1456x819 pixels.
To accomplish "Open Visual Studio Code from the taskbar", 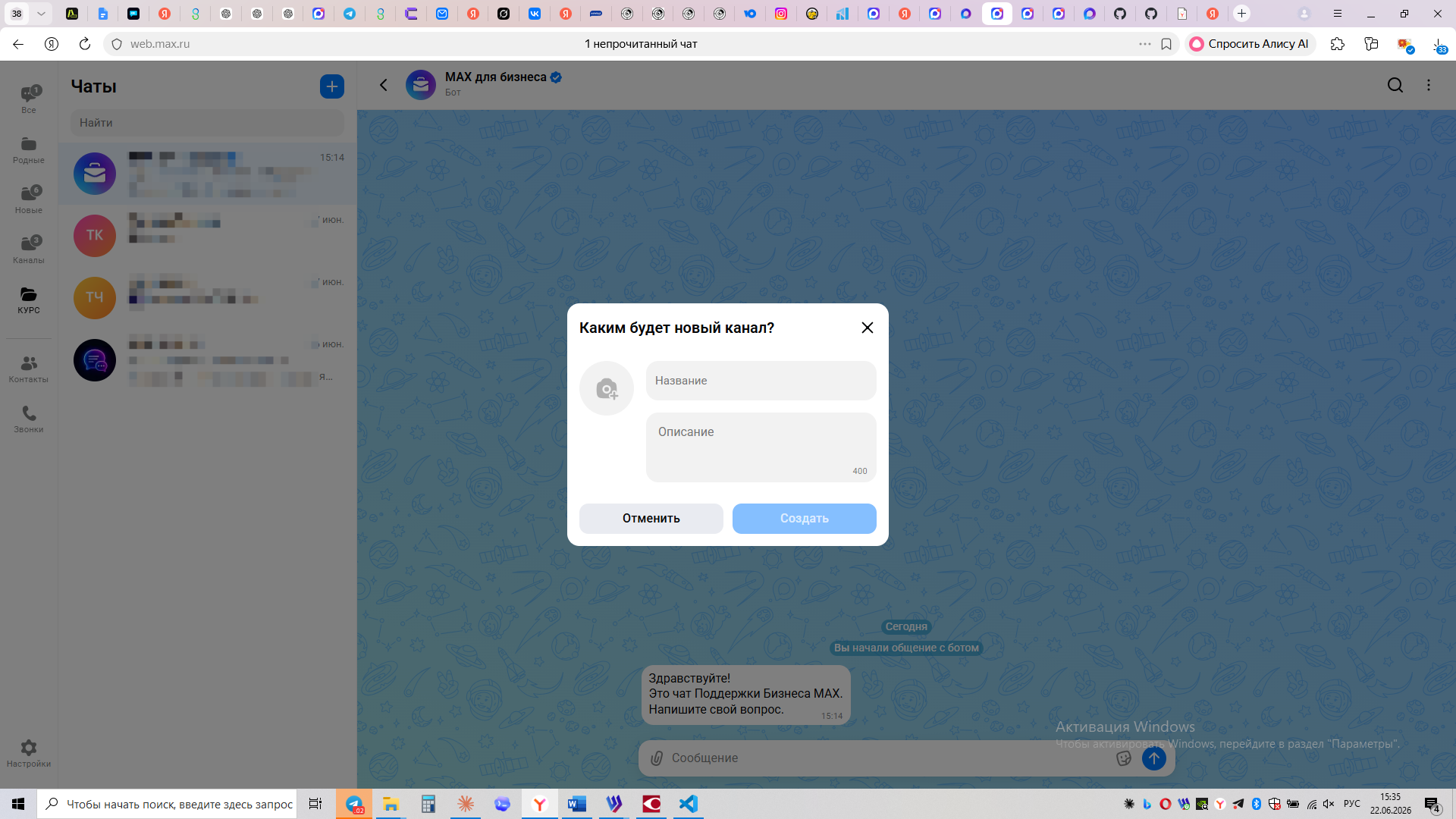I will click(x=689, y=804).
